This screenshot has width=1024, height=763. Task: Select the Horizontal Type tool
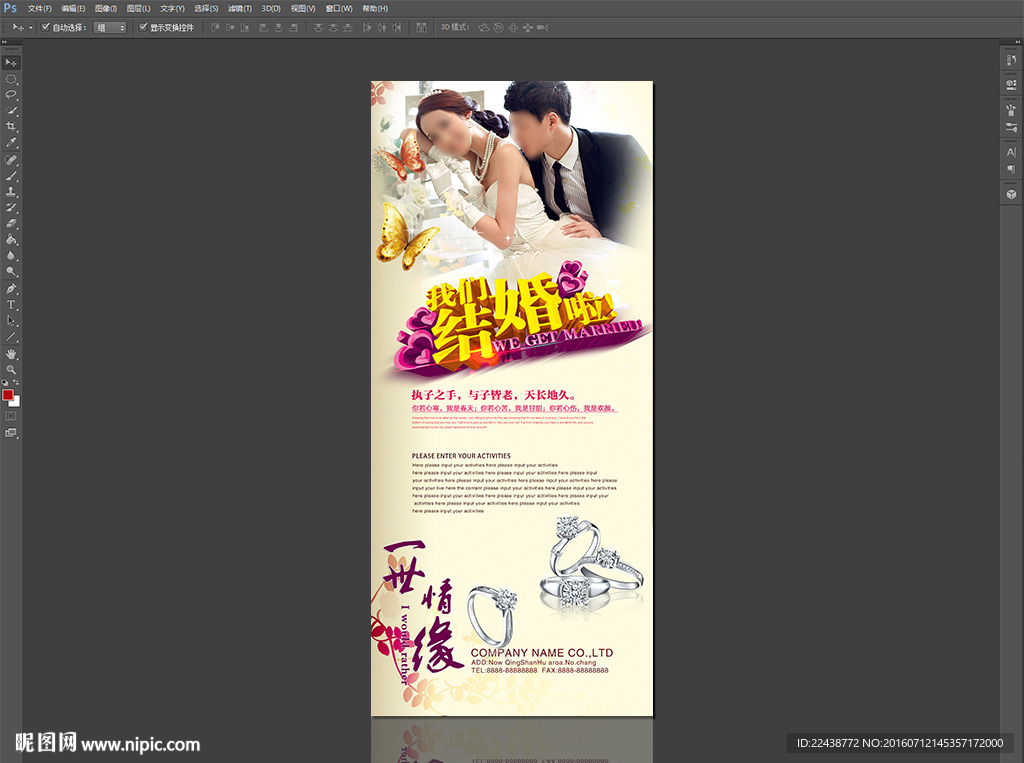click(x=12, y=304)
